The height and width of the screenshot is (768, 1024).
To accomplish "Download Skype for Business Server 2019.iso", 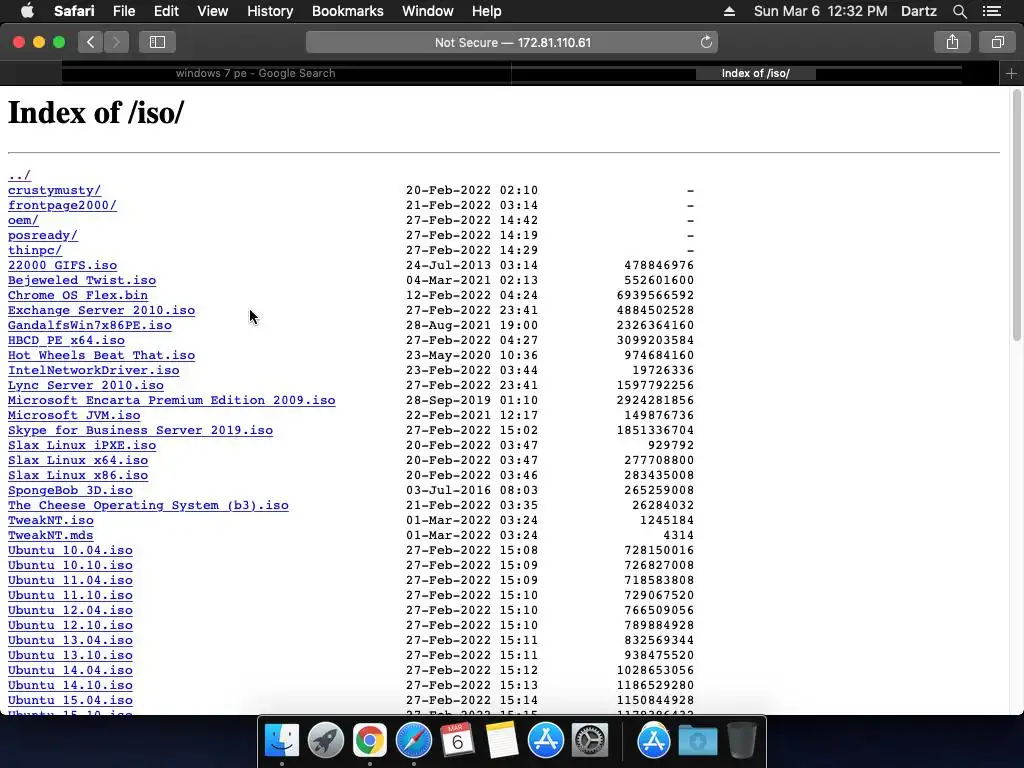I will coord(140,430).
